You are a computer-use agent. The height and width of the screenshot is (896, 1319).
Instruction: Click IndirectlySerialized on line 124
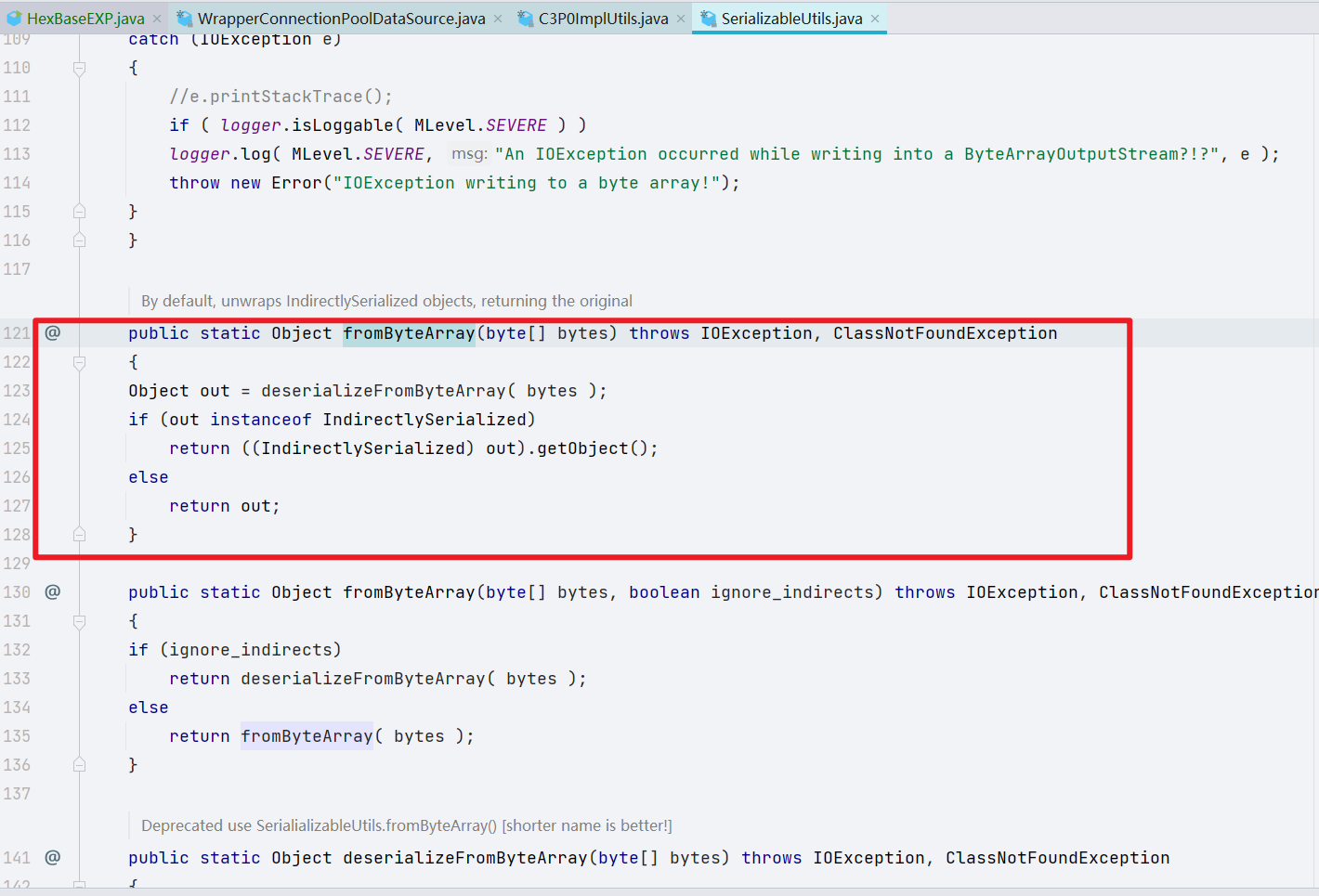point(424,420)
